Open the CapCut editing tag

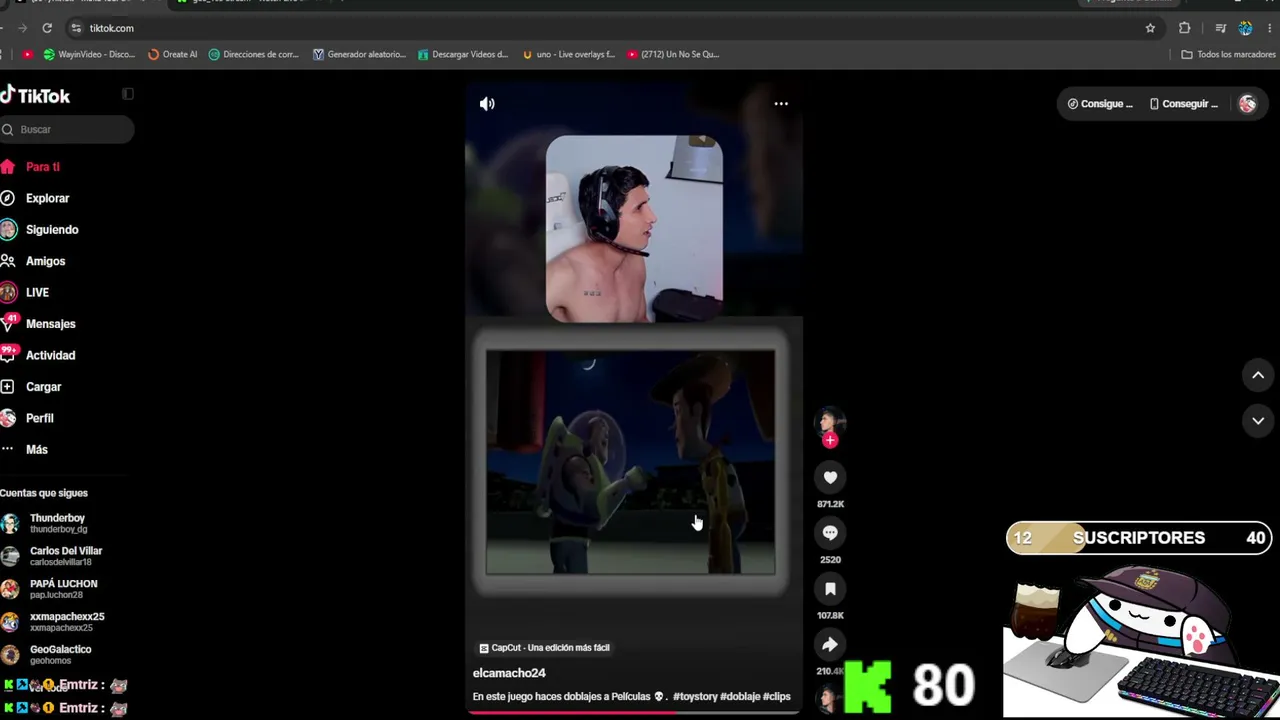pos(544,648)
